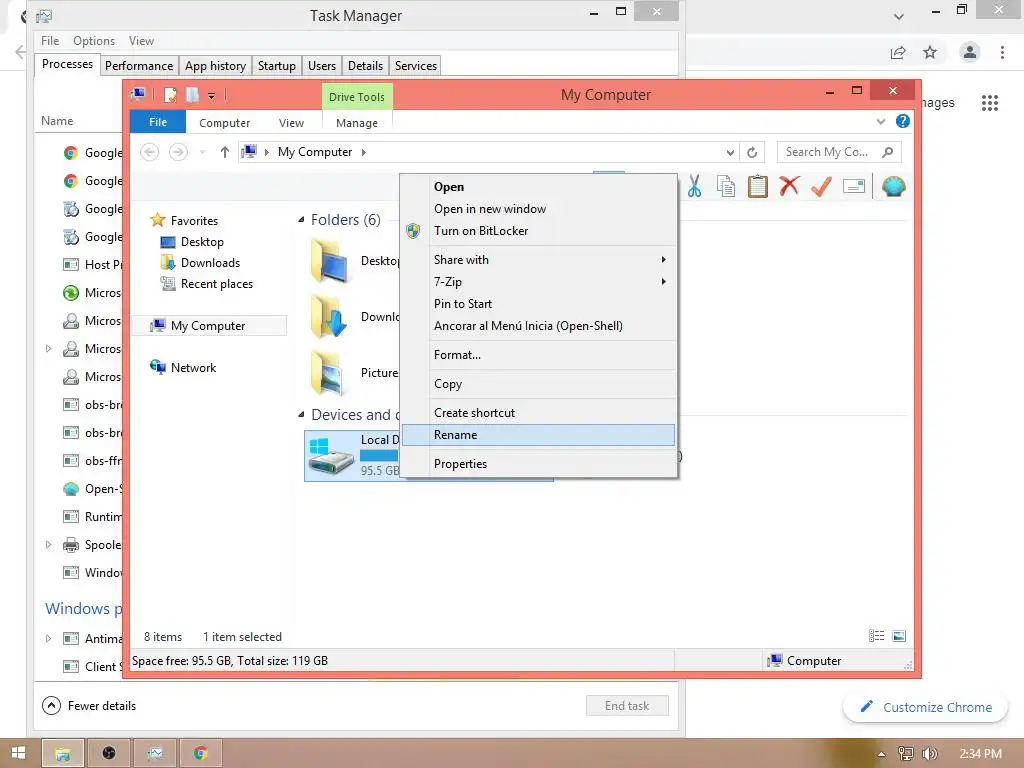Choose Properties from context menu
The width and height of the screenshot is (1024, 768).
538,464
